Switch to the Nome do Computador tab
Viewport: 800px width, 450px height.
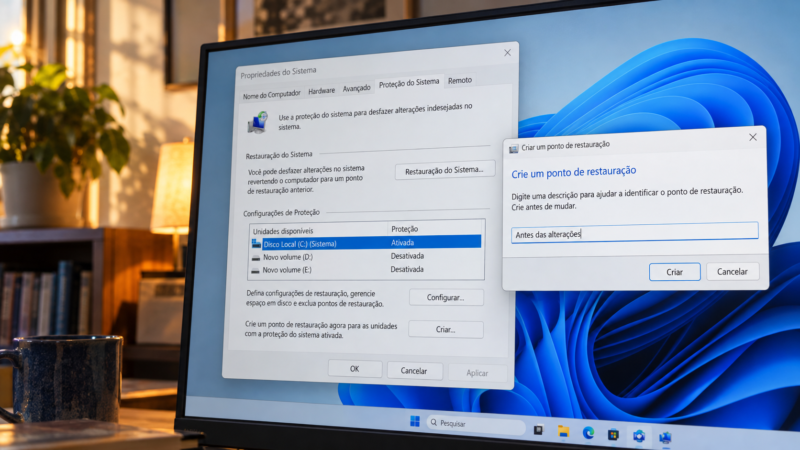coord(271,95)
